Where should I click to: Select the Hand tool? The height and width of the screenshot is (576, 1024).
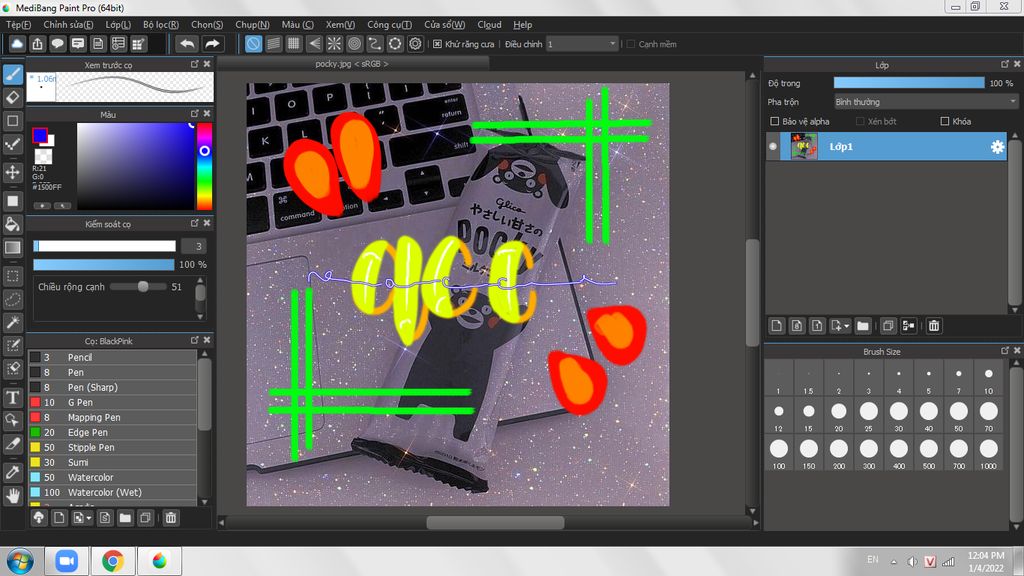12,496
